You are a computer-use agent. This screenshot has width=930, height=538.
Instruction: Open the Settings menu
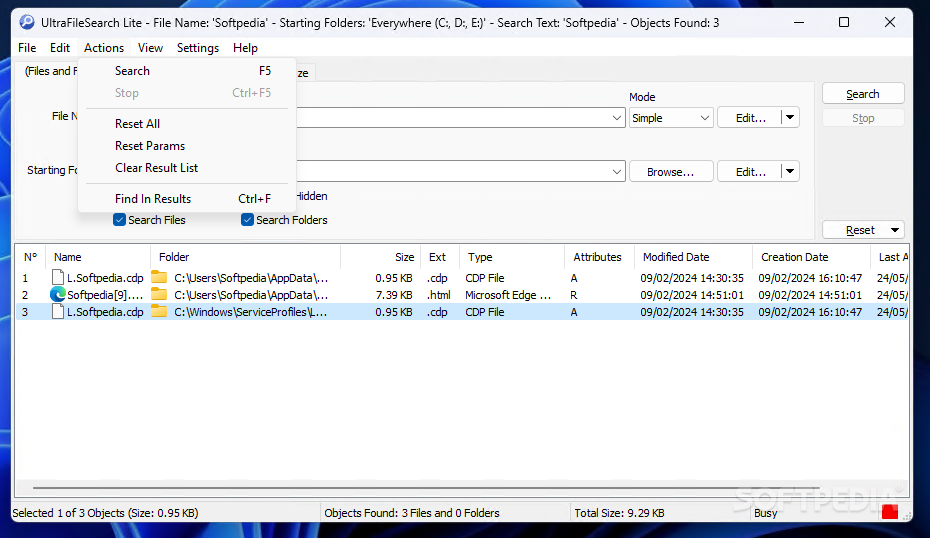click(x=198, y=48)
